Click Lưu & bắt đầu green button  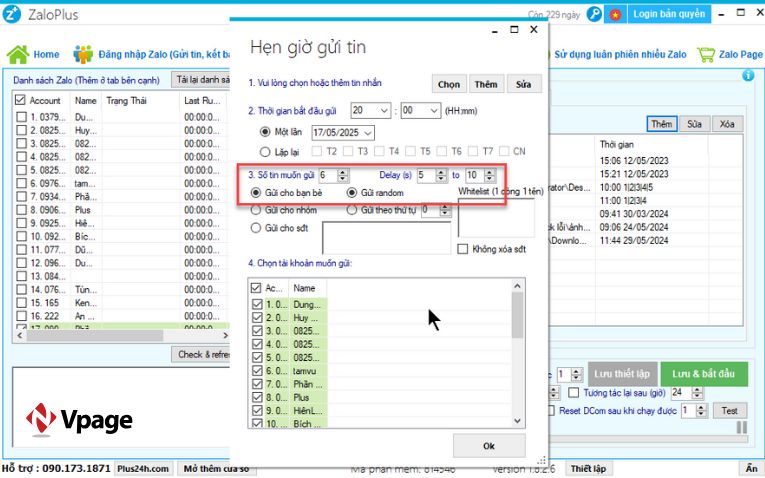pos(704,374)
